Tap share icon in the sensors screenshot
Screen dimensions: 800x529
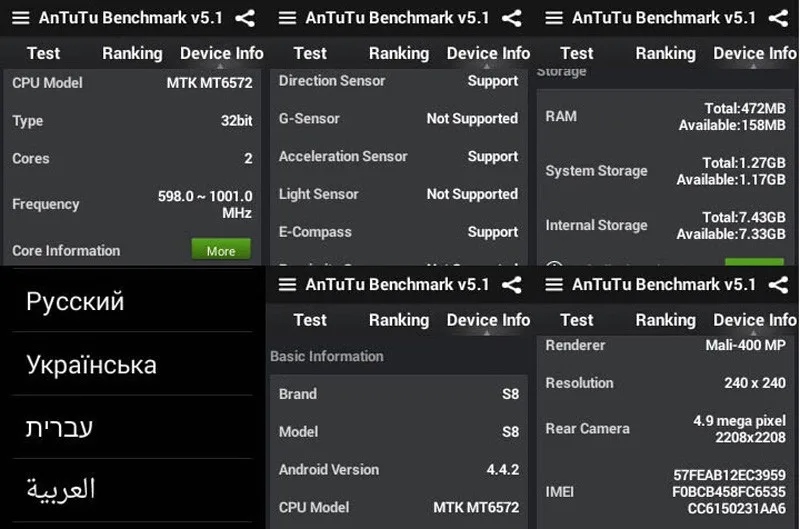click(512, 18)
